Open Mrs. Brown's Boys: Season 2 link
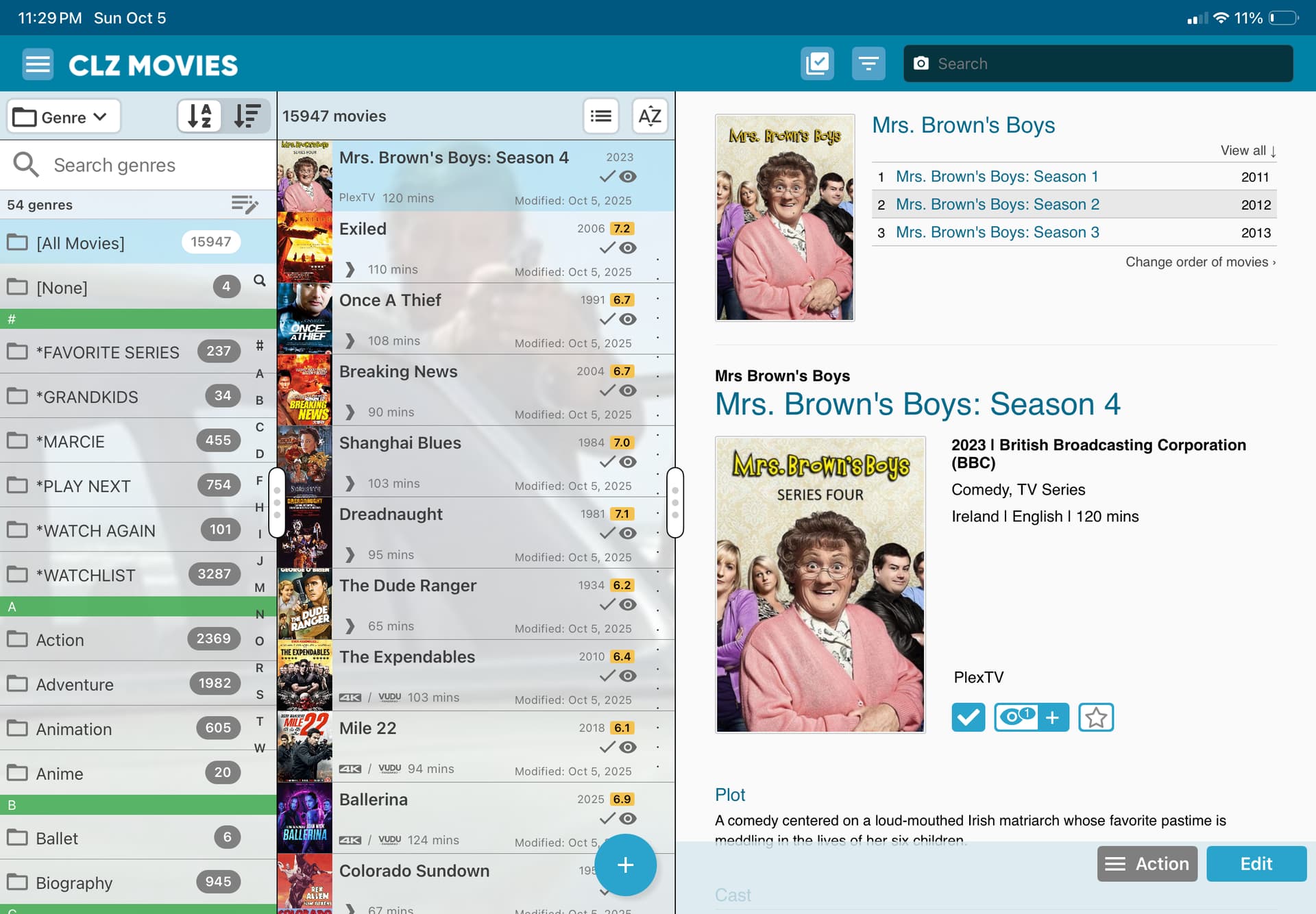This screenshot has width=1316, height=914. (x=997, y=204)
